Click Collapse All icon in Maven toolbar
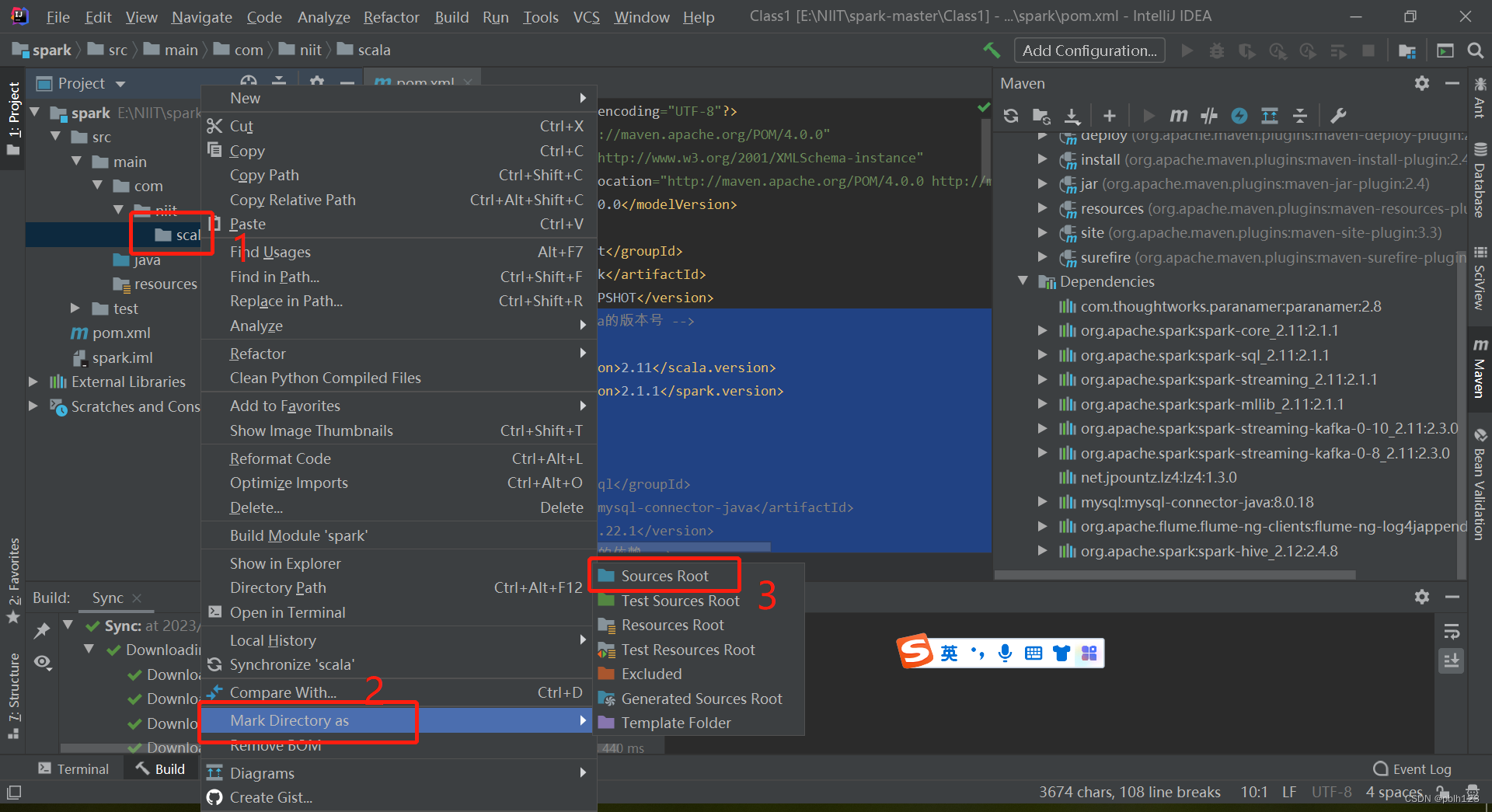The height and width of the screenshot is (812, 1492). point(1300,116)
